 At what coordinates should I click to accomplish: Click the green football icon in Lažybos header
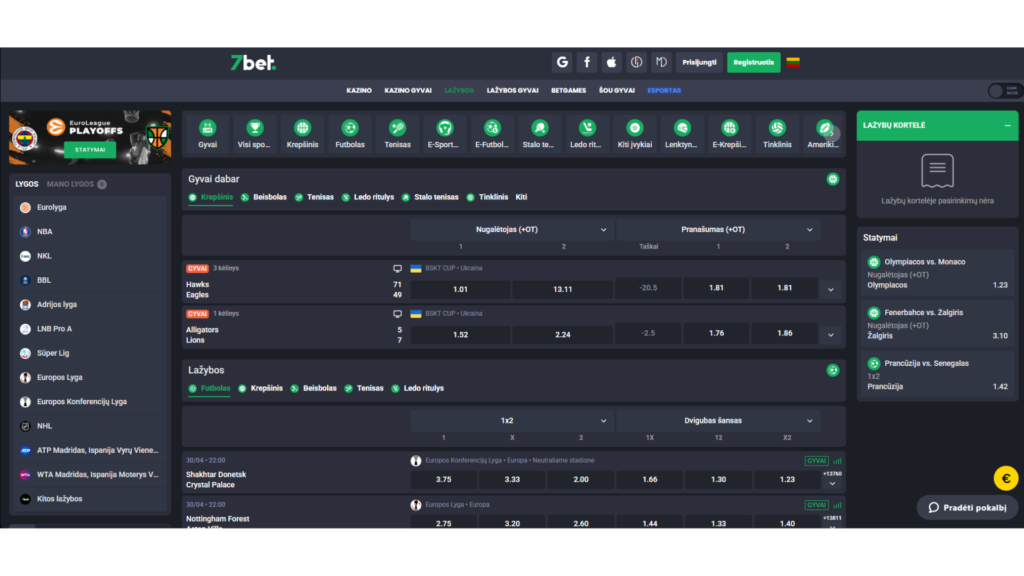coord(833,370)
